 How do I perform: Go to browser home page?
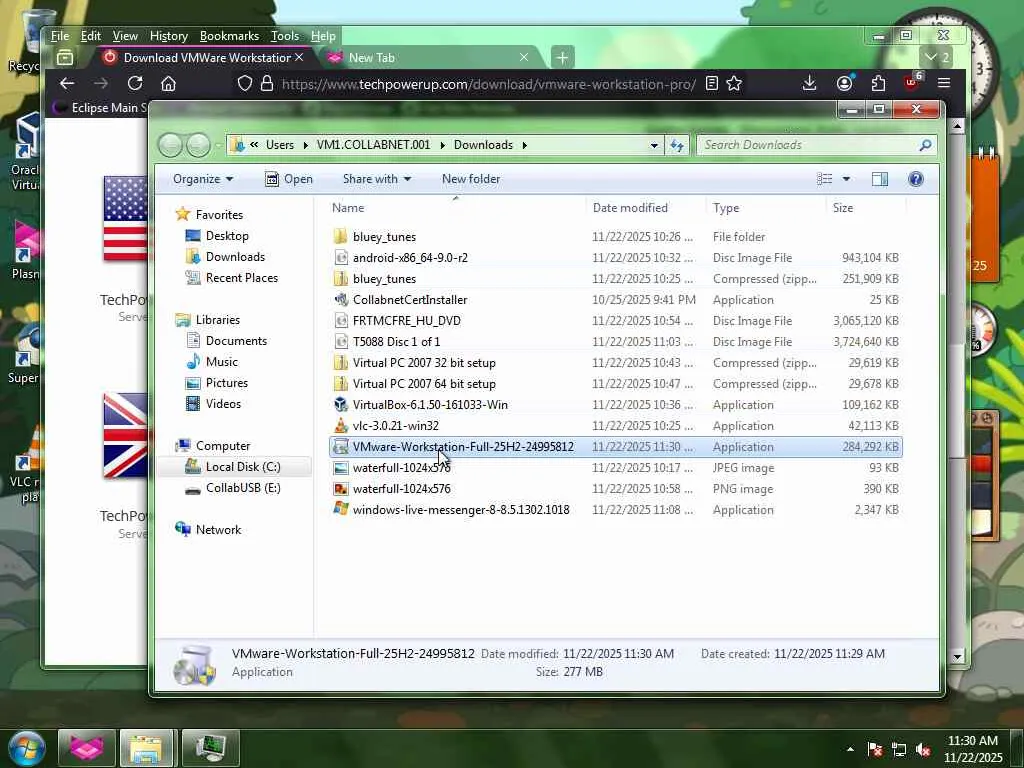coord(168,84)
